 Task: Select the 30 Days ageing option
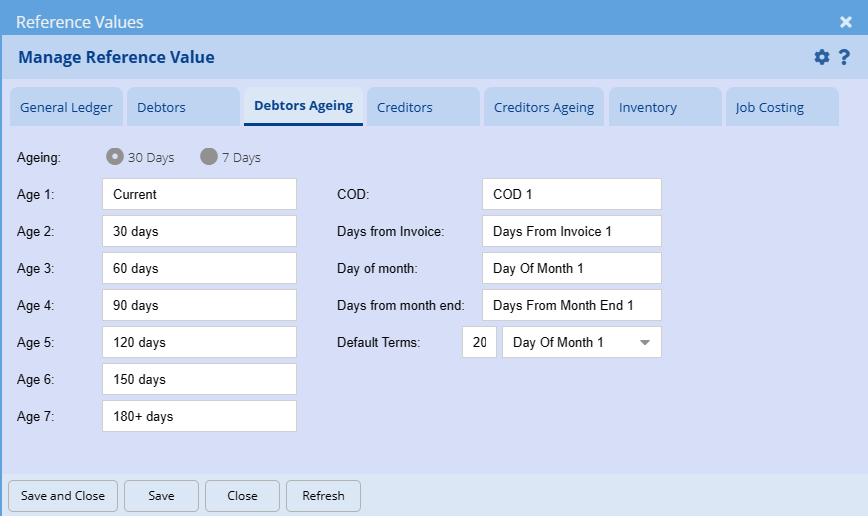(x=115, y=157)
